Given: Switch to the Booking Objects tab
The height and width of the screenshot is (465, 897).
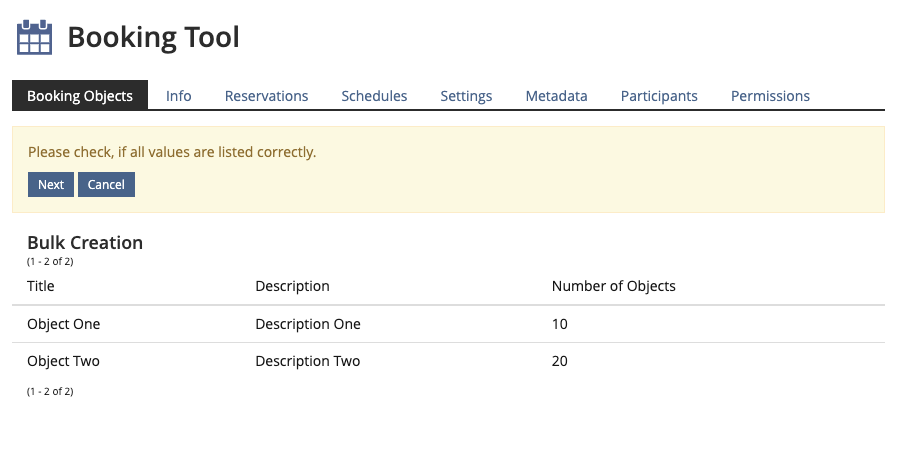Looking at the screenshot, I should pyautogui.click(x=80, y=96).
